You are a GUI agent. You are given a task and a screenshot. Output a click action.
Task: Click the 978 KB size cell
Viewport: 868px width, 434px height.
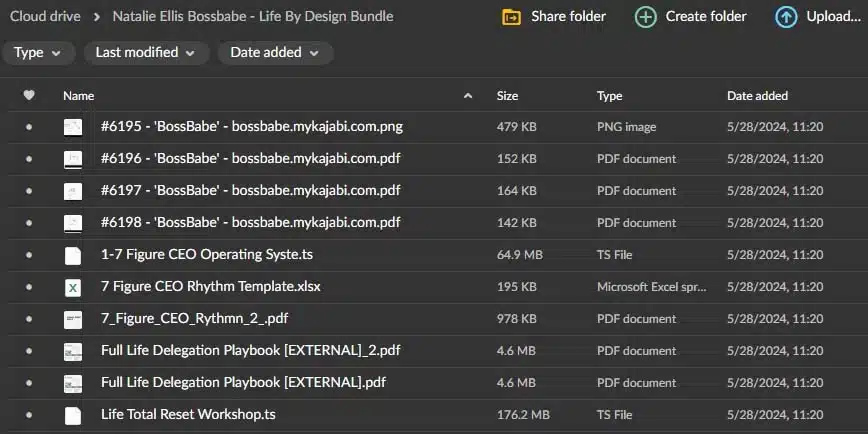coord(516,319)
